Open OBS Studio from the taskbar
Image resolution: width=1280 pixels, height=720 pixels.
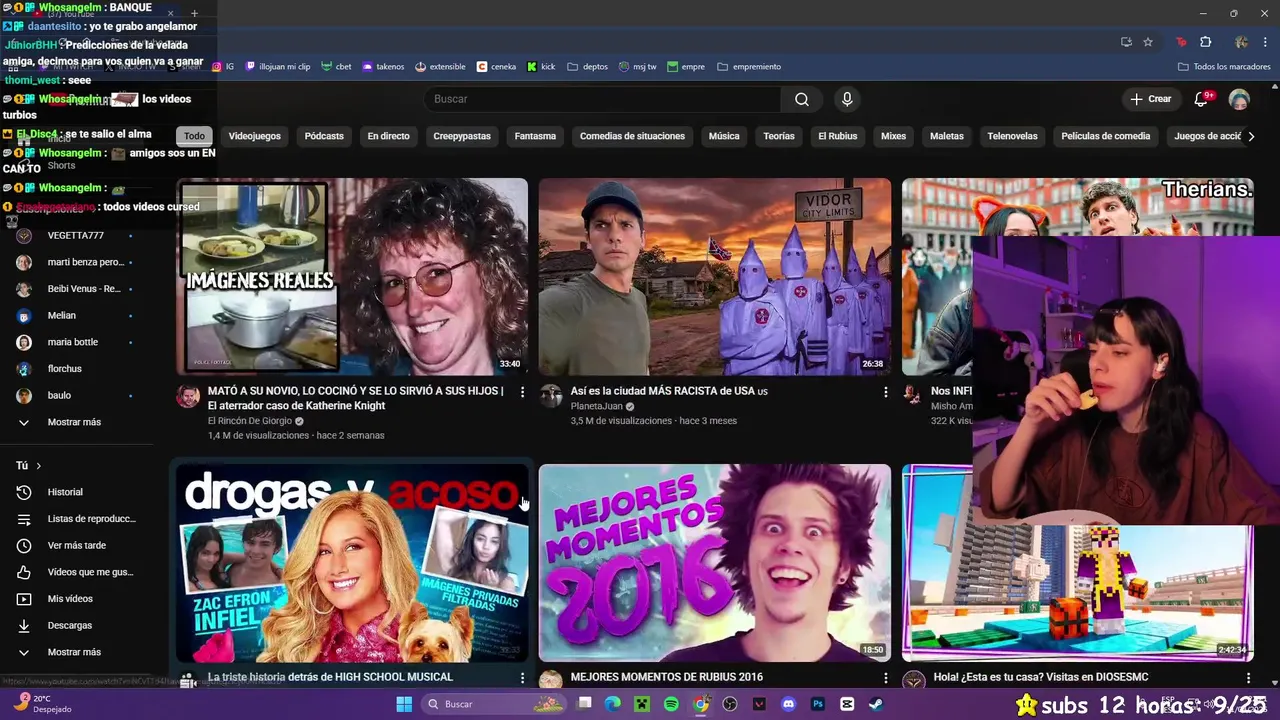(730, 704)
